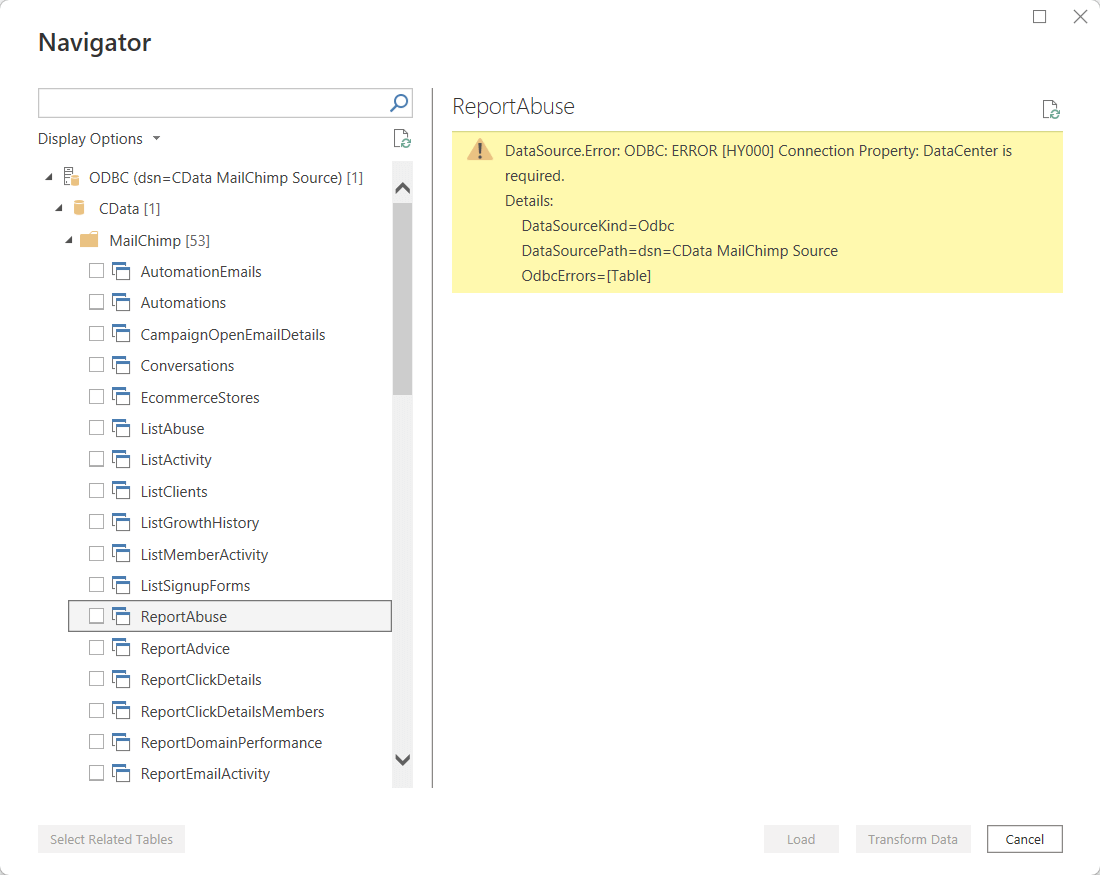Select the ListGrowthHistory table label
Image resolution: width=1100 pixels, height=875 pixels.
pos(200,523)
